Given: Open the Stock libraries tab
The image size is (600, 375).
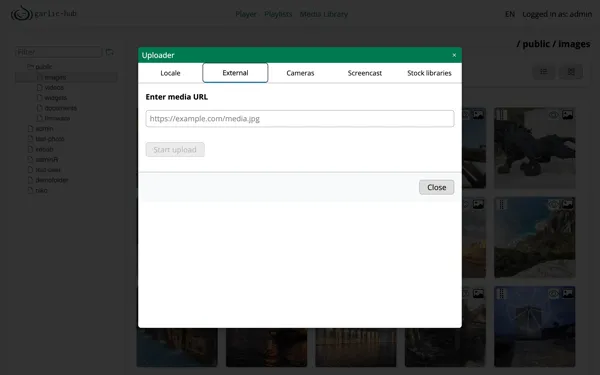Looking at the screenshot, I should coord(429,73).
